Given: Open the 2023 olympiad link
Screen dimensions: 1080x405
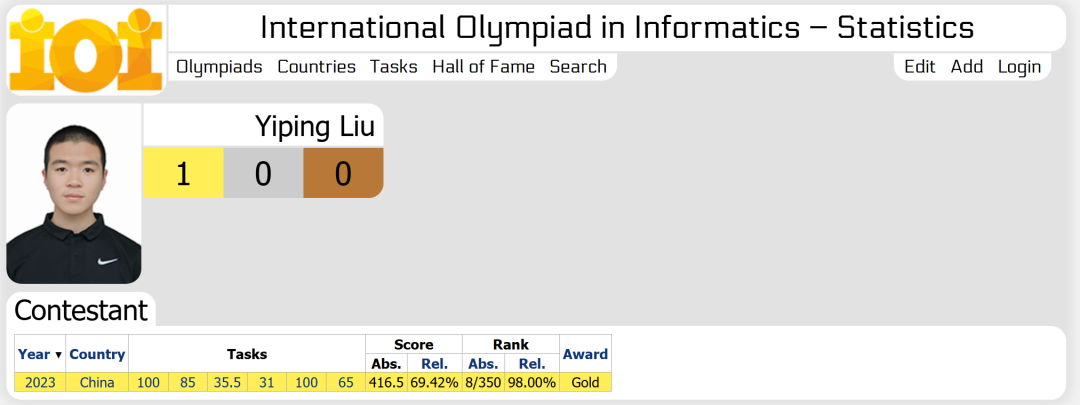Looking at the screenshot, I should pyautogui.click(x=40, y=382).
